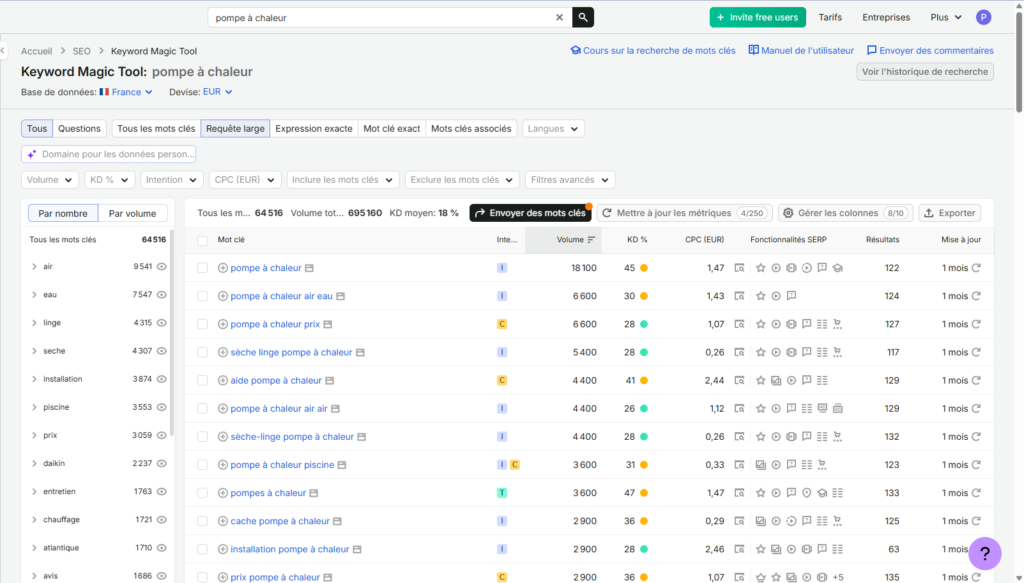Select 'Tous les mots clés' match type

pos(156,129)
